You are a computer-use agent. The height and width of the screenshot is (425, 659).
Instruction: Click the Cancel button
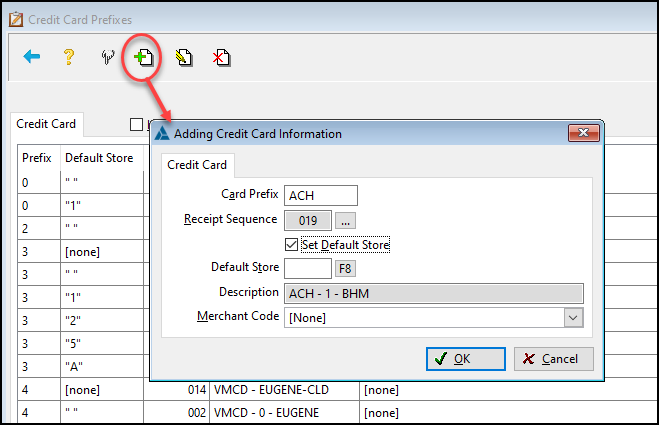click(x=554, y=359)
